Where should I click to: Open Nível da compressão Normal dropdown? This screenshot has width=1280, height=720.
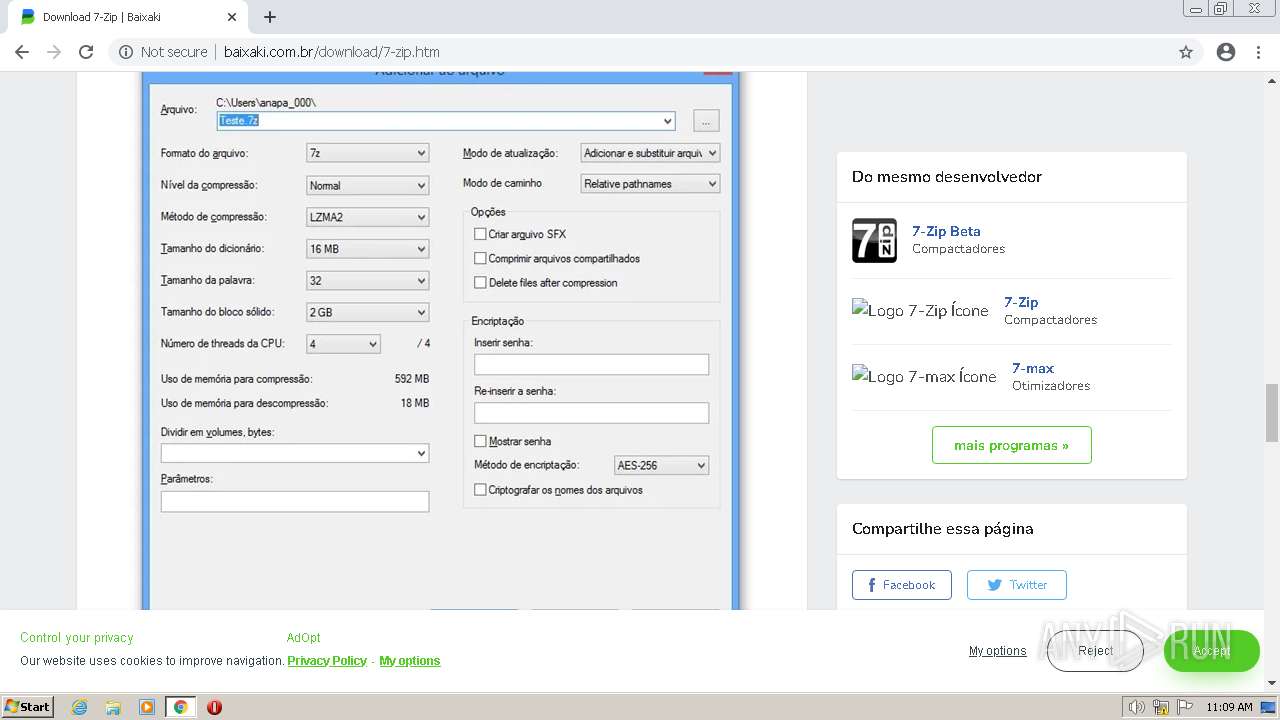367,185
